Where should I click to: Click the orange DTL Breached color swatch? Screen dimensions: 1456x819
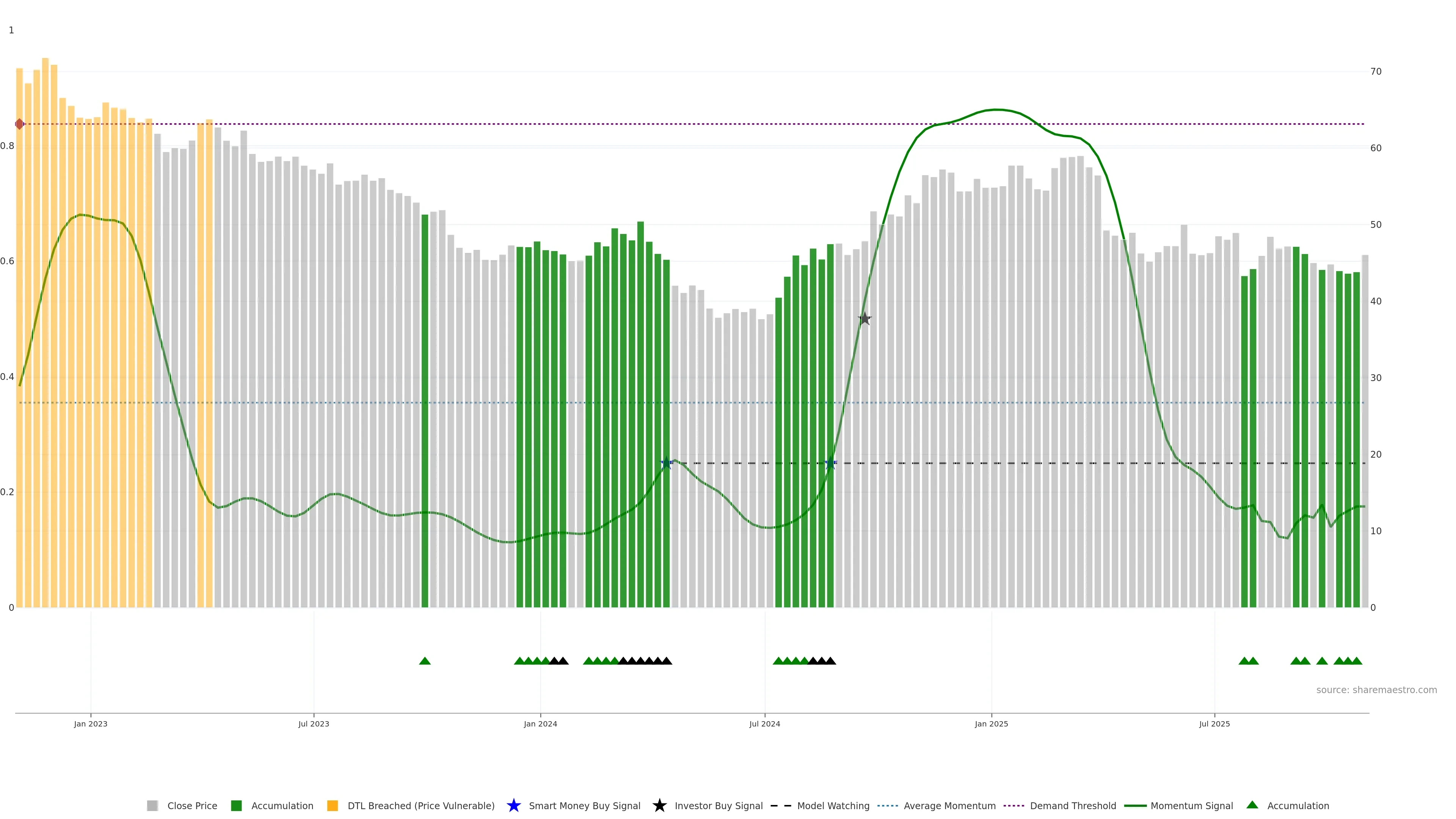(x=333, y=805)
